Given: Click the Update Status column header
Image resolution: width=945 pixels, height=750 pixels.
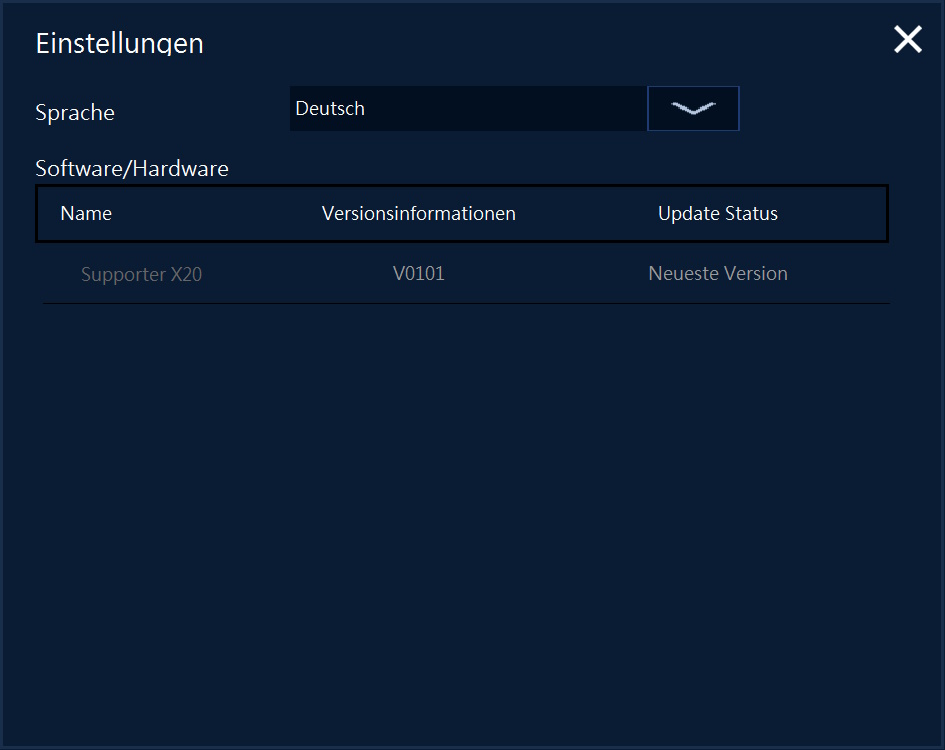Looking at the screenshot, I should click(x=717, y=214).
